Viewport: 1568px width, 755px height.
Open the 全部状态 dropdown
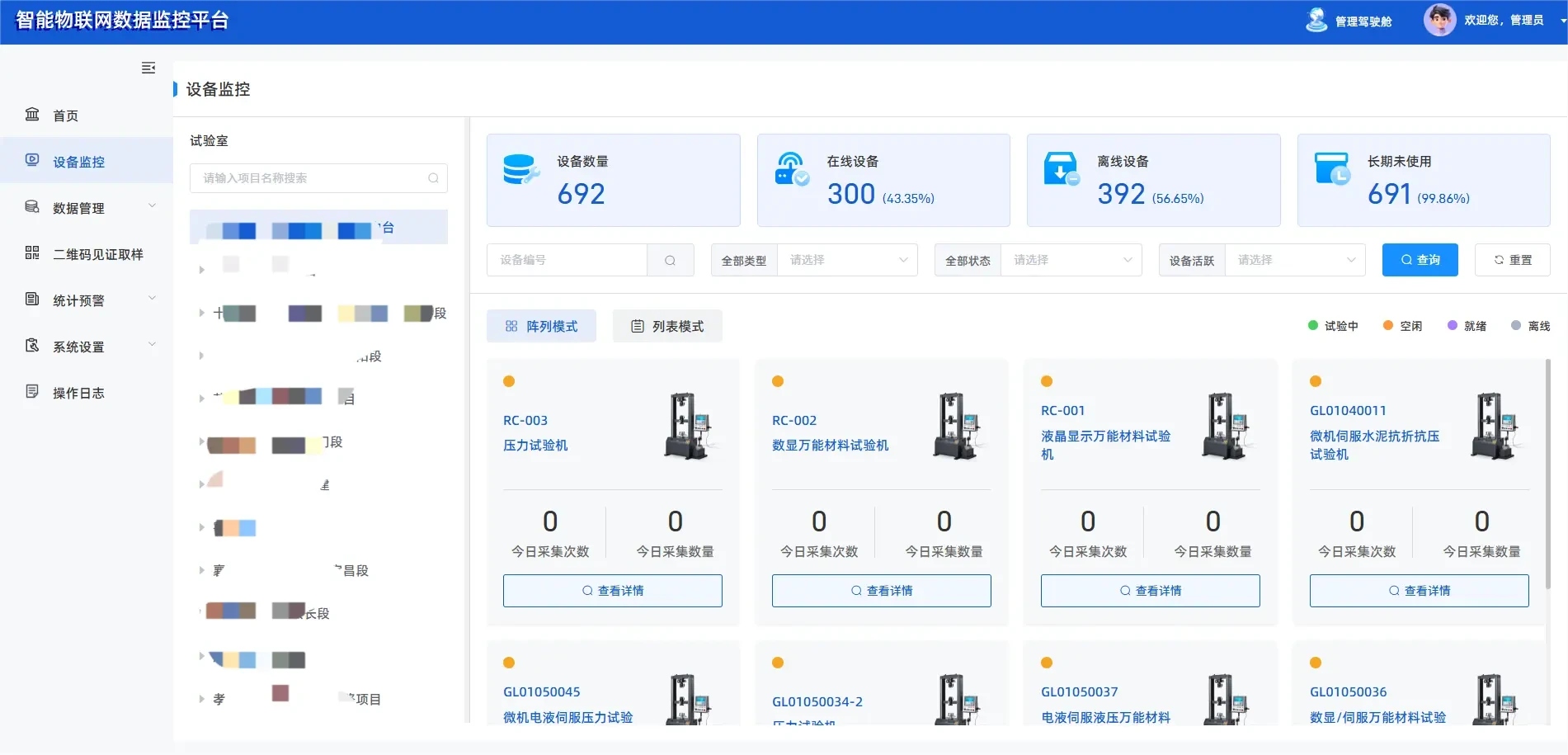[x=1071, y=260]
